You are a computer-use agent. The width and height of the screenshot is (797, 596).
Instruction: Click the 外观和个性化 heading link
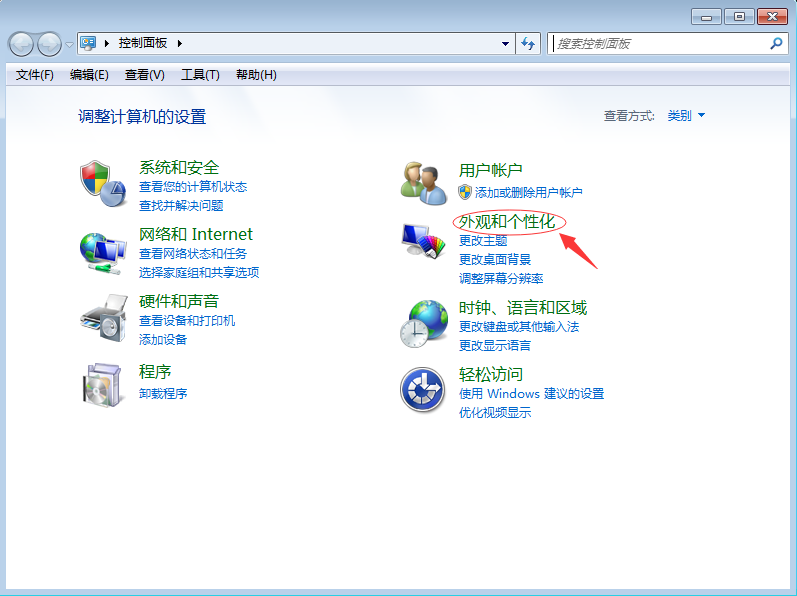pyautogui.click(x=507, y=222)
